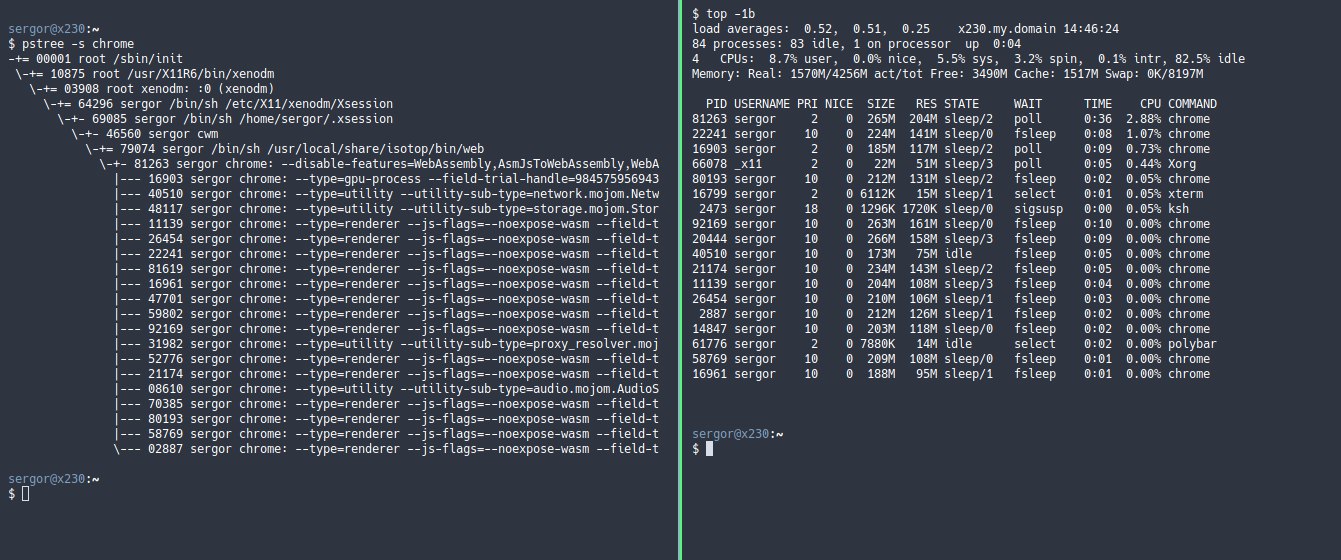Click pstree row 40510 network.mojom utility

tap(385, 194)
